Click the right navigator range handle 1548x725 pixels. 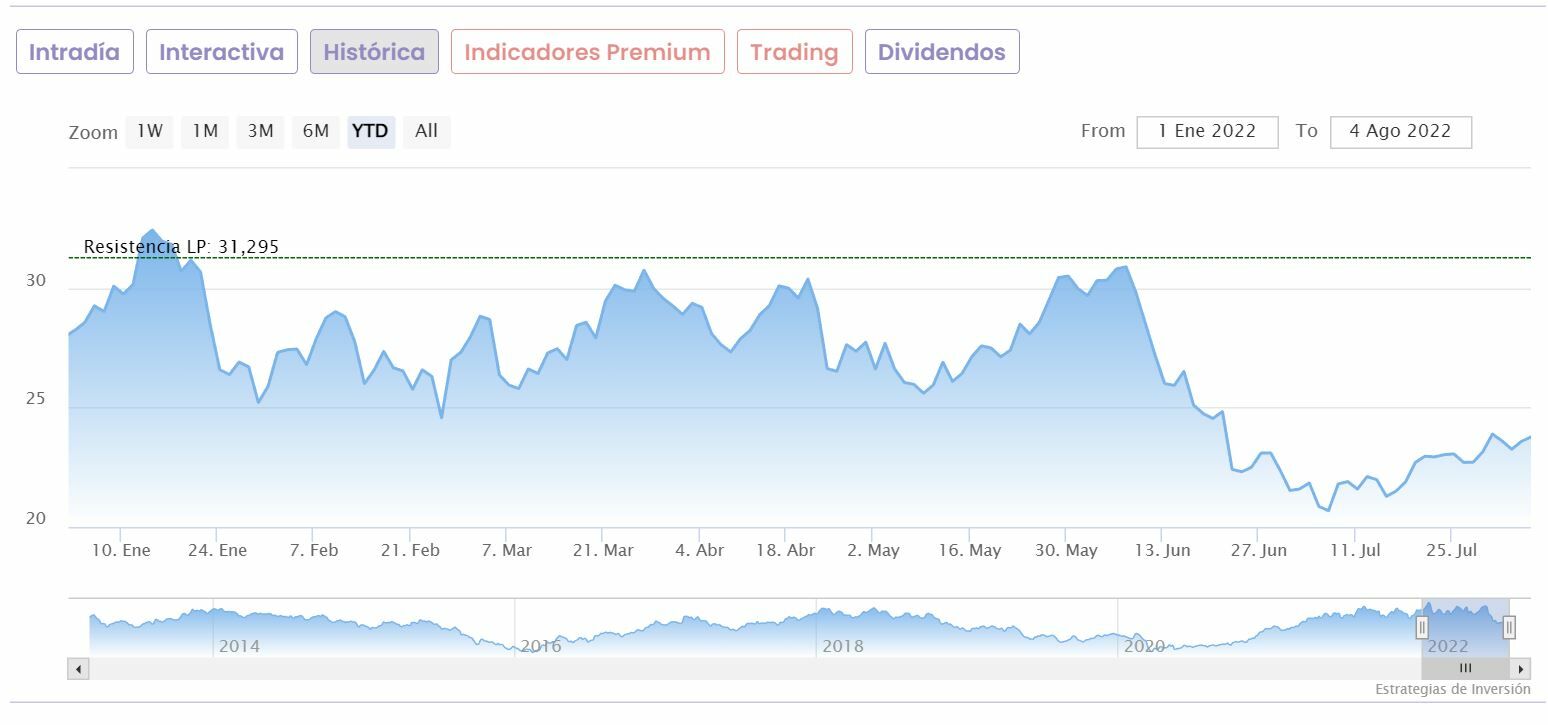[x=1509, y=628]
